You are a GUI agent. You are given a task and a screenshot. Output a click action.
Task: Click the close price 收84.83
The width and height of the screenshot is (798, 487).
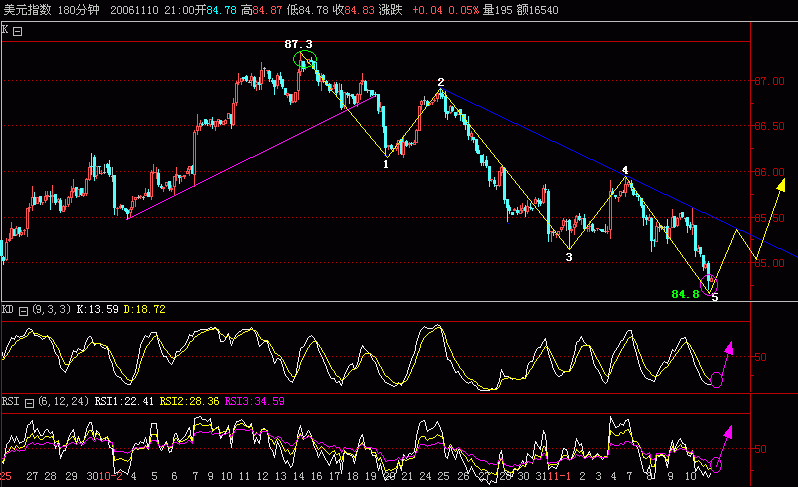coord(353,10)
